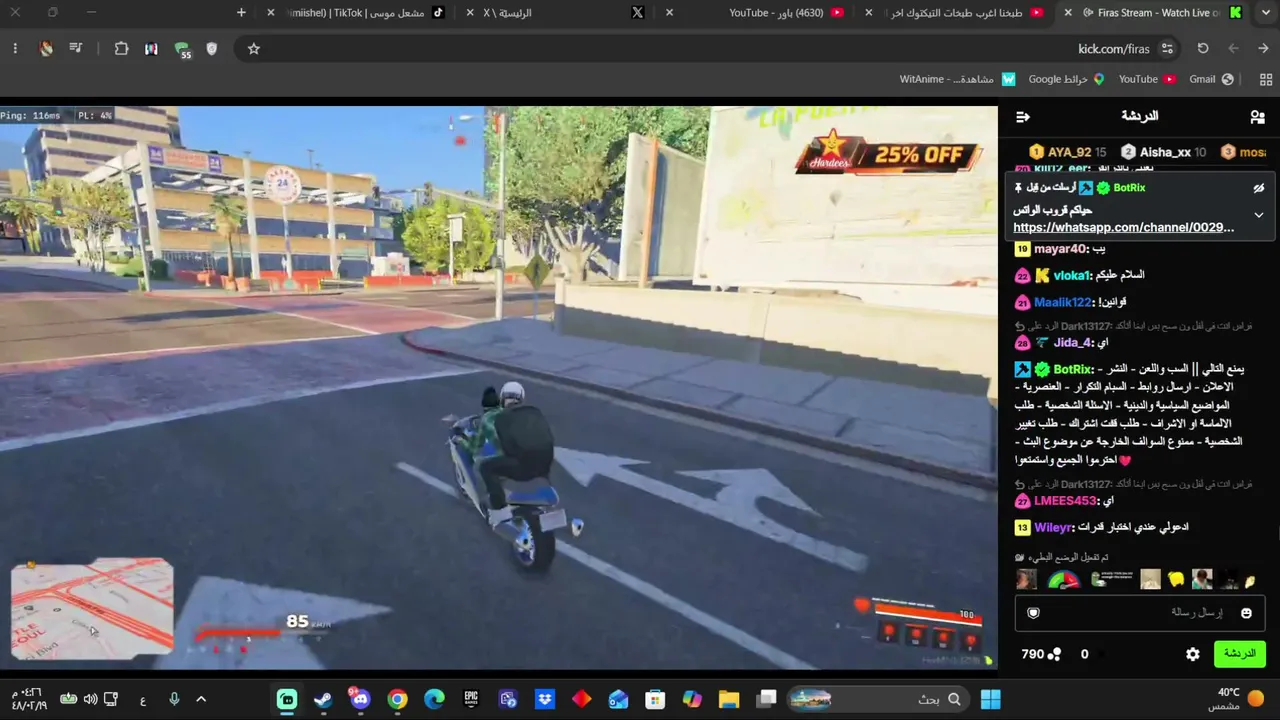This screenshot has height=720, width=1280.
Task: Switch to the TikTok tab
Action: pyautogui.click(x=358, y=13)
